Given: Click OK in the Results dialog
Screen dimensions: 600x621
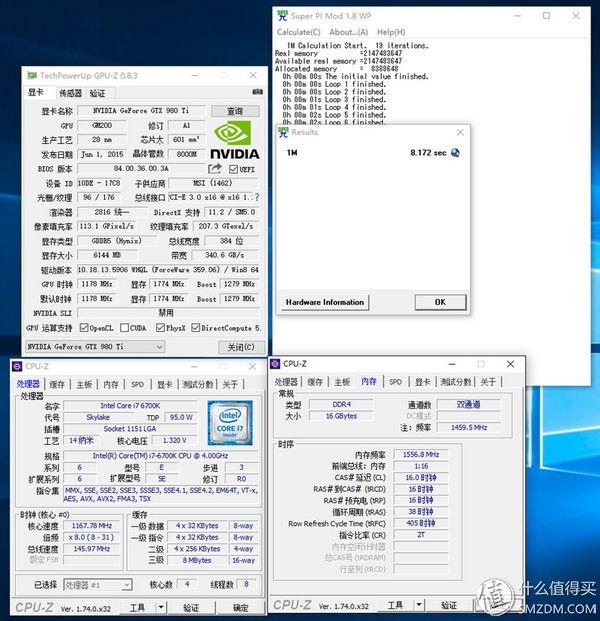Looking at the screenshot, I should click(x=440, y=302).
